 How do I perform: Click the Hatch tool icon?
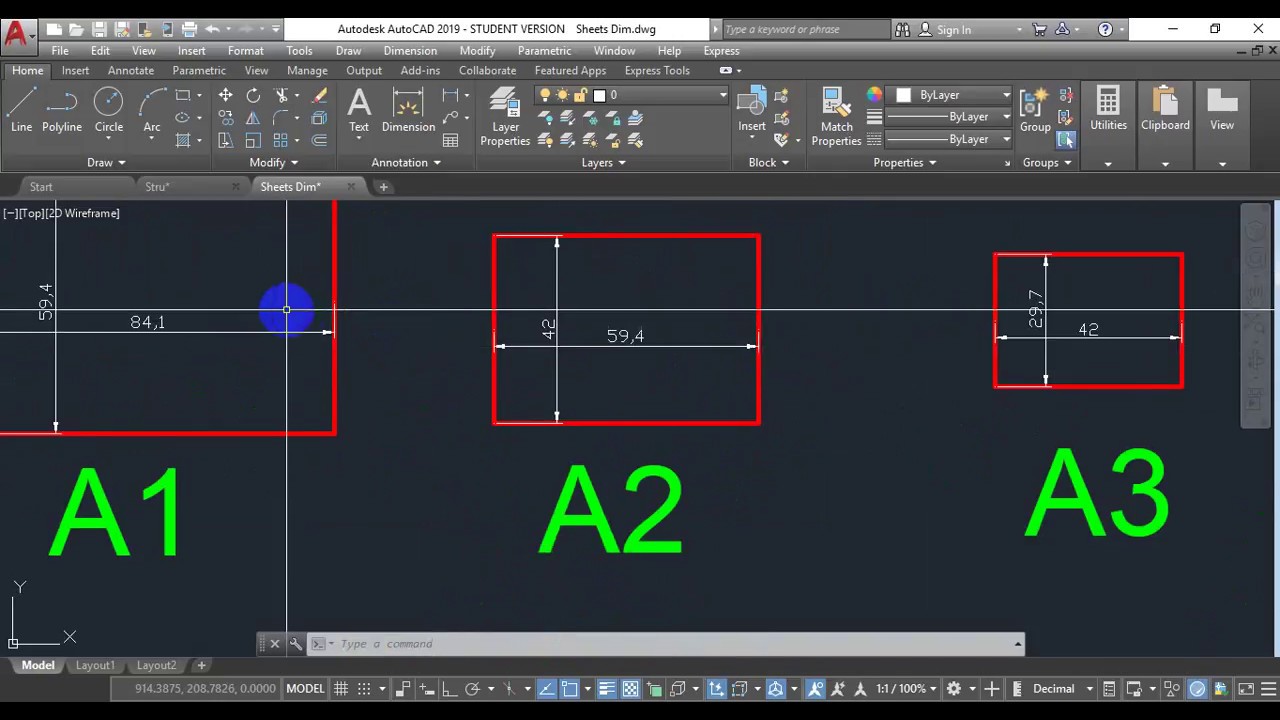pyautogui.click(x=183, y=141)
